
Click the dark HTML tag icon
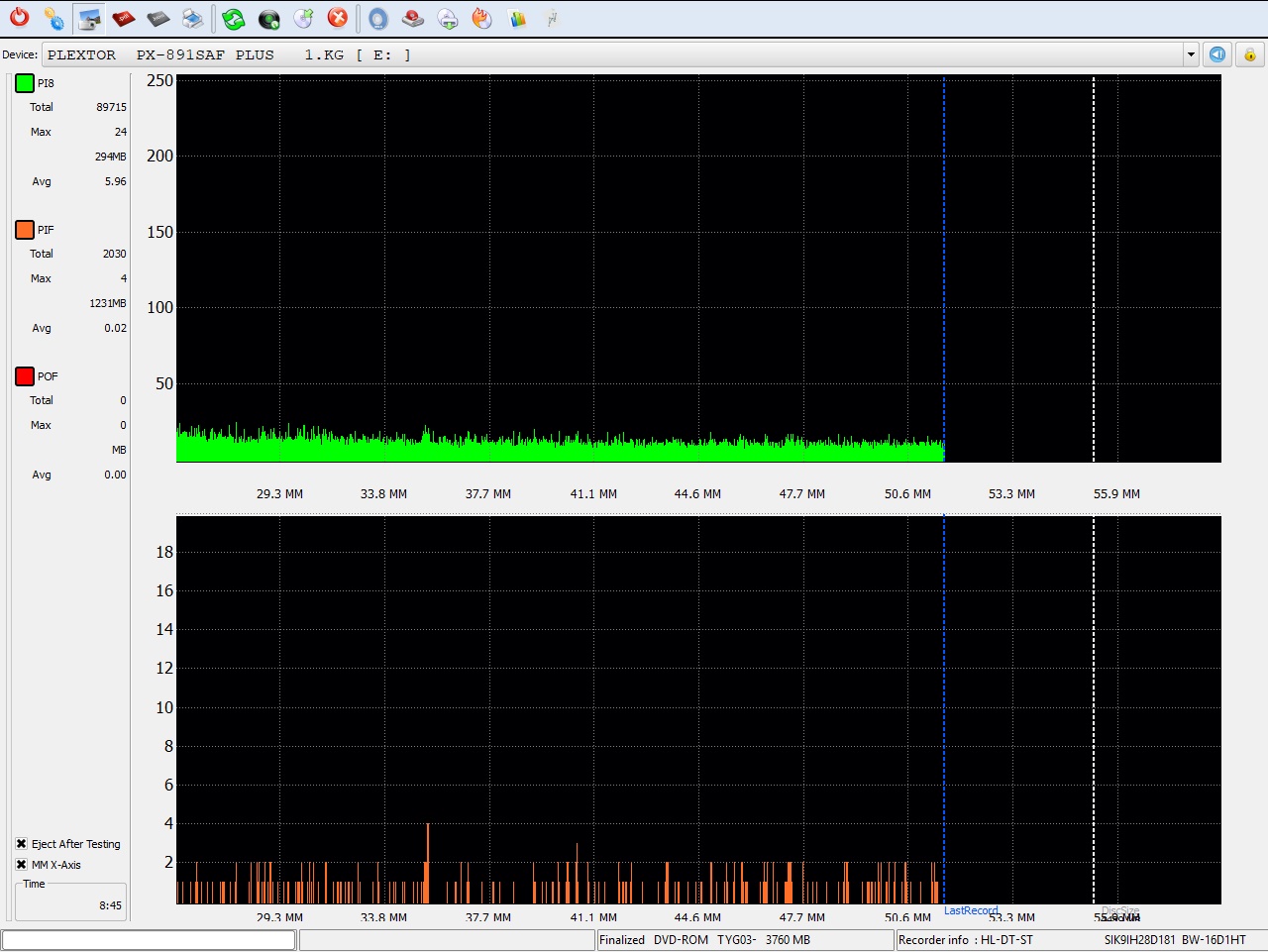click(158, 18)
